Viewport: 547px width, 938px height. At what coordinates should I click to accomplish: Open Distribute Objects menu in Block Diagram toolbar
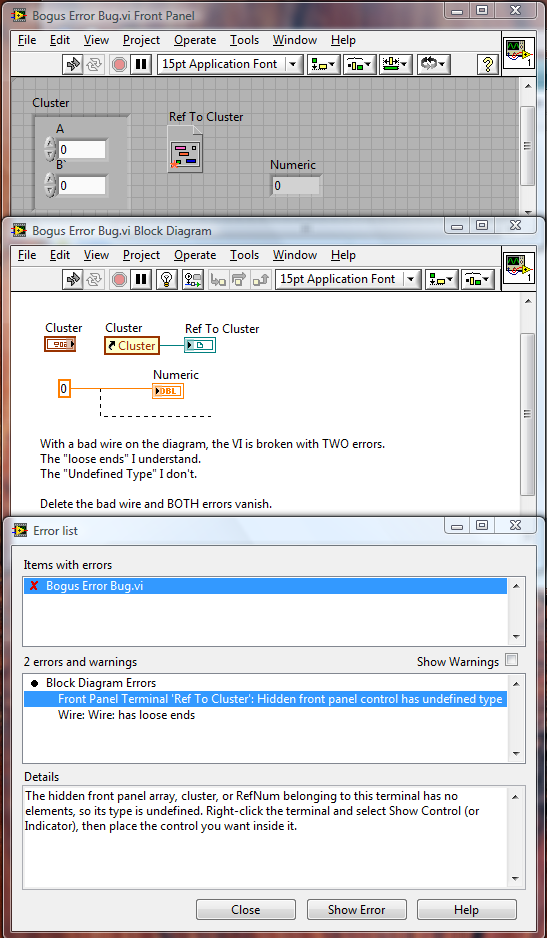pos(478,279)
